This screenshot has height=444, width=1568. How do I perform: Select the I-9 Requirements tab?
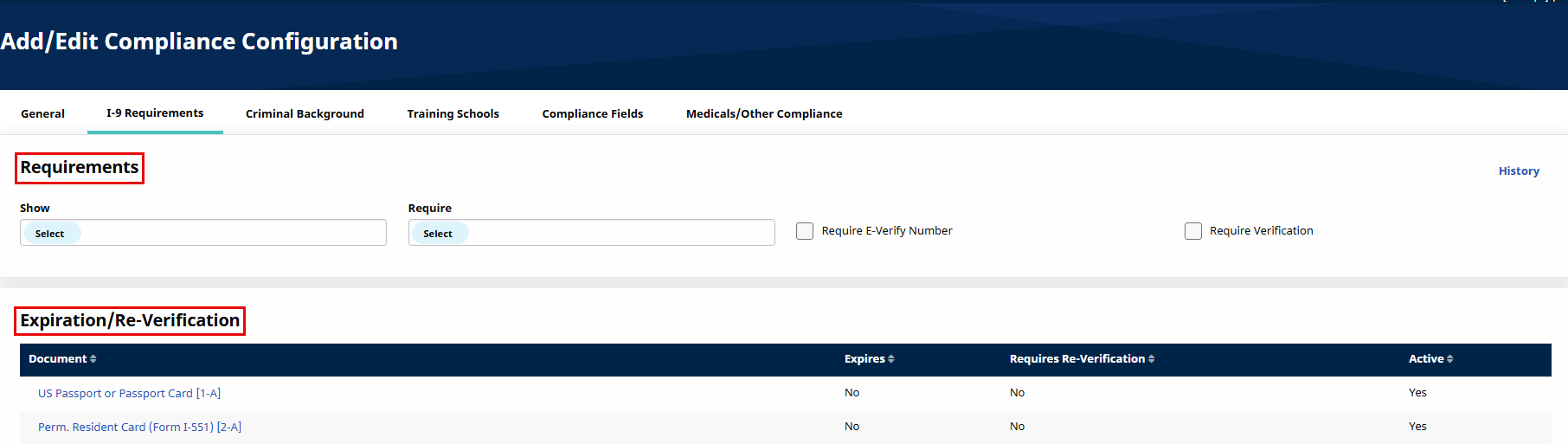pyautogui.click(x=155, y=113)
